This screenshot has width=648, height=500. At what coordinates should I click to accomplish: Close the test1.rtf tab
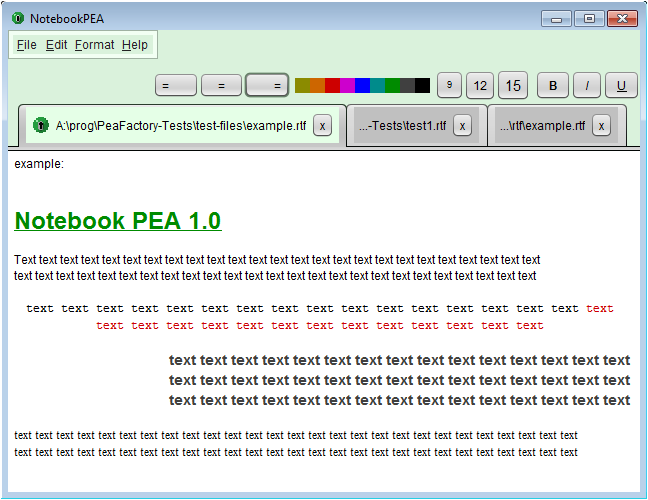[x=462, y=126]
